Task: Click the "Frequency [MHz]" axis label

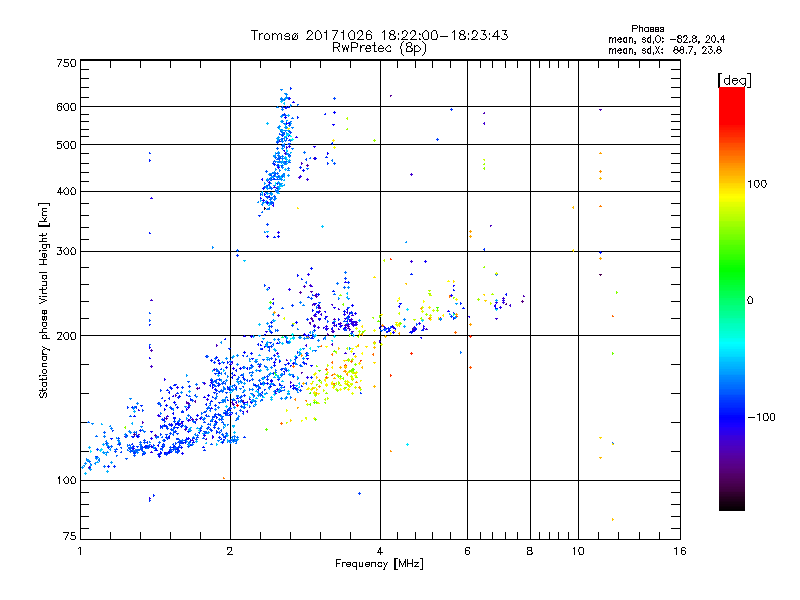Action: pos(379,564)
